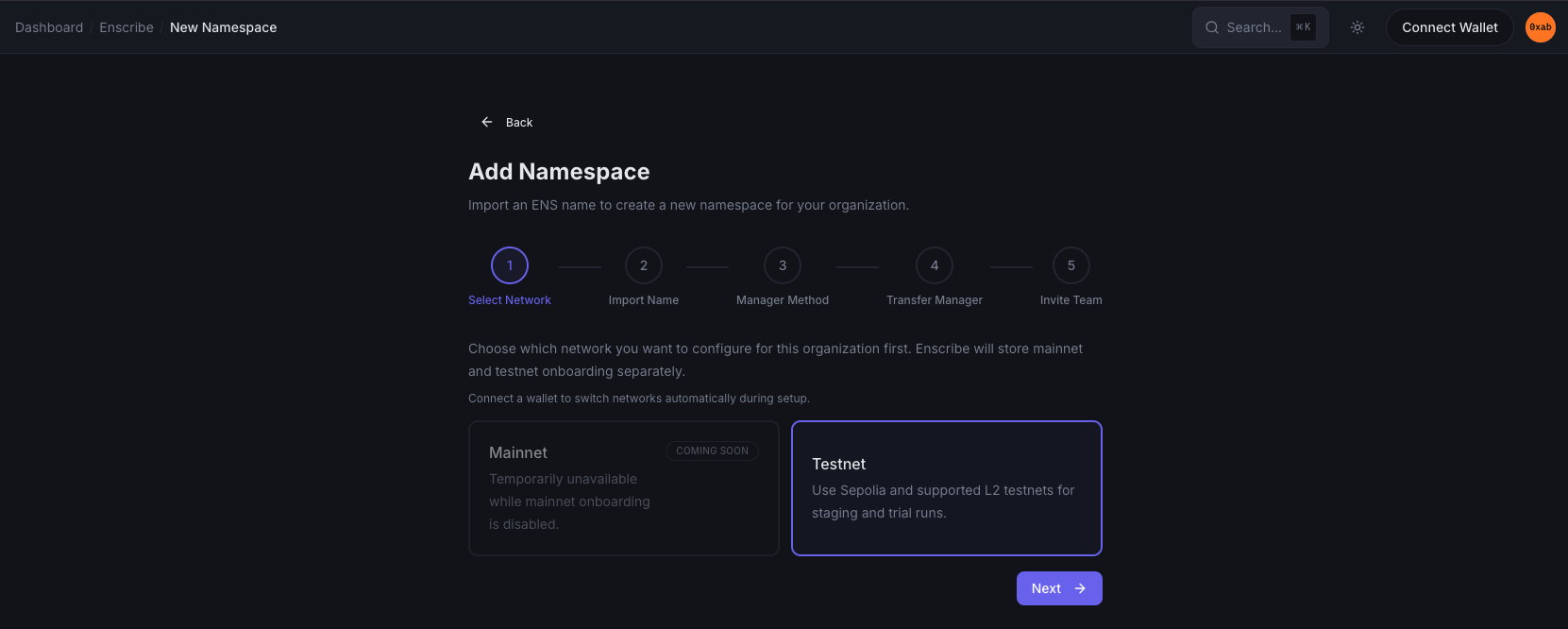
Task: Click the Next button
Action: point(1059,588)
